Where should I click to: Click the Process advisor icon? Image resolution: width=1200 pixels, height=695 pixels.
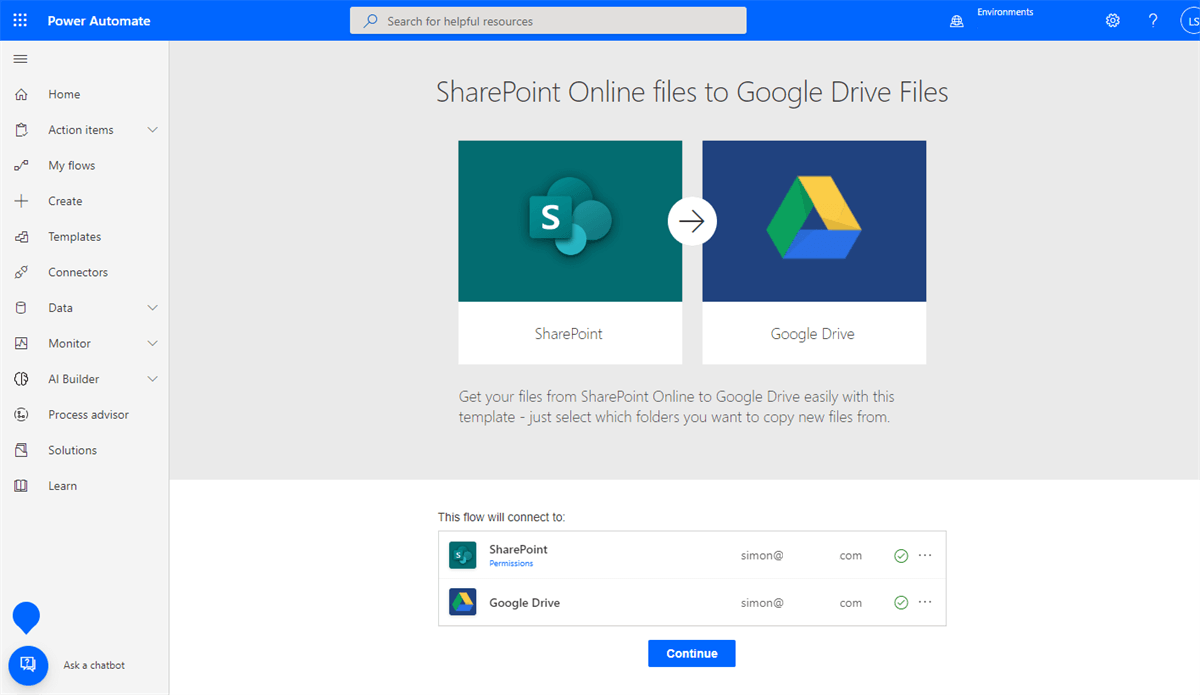[21, 414]
